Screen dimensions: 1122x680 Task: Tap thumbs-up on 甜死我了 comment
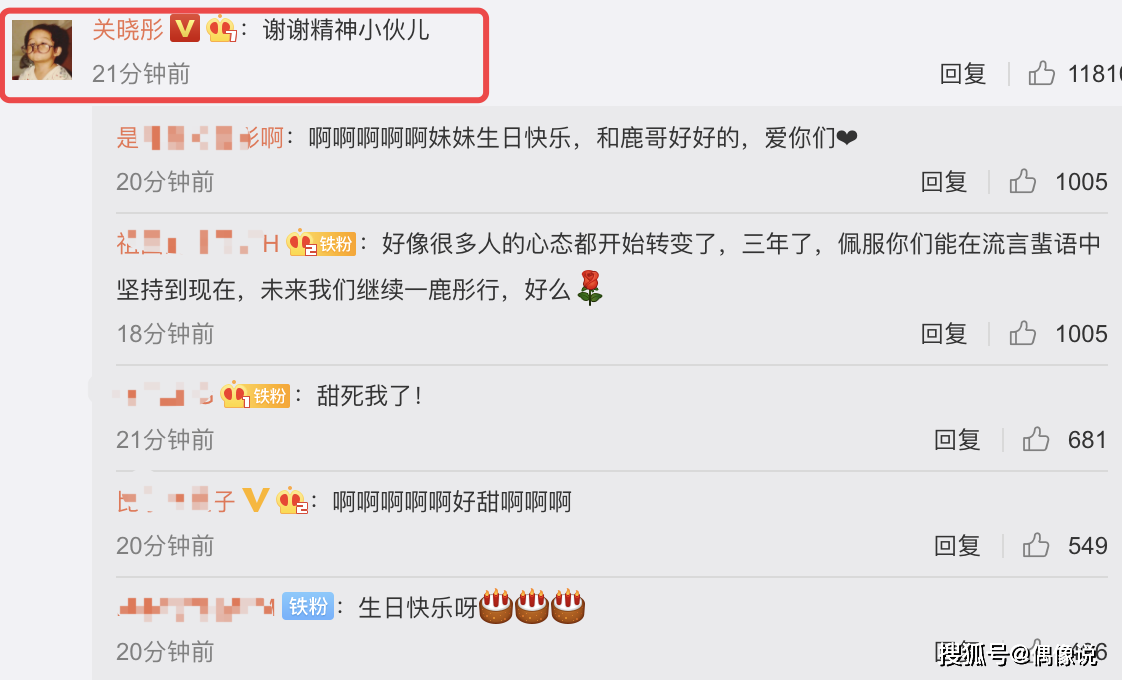pyautogui.click(x=1035, y=439)
